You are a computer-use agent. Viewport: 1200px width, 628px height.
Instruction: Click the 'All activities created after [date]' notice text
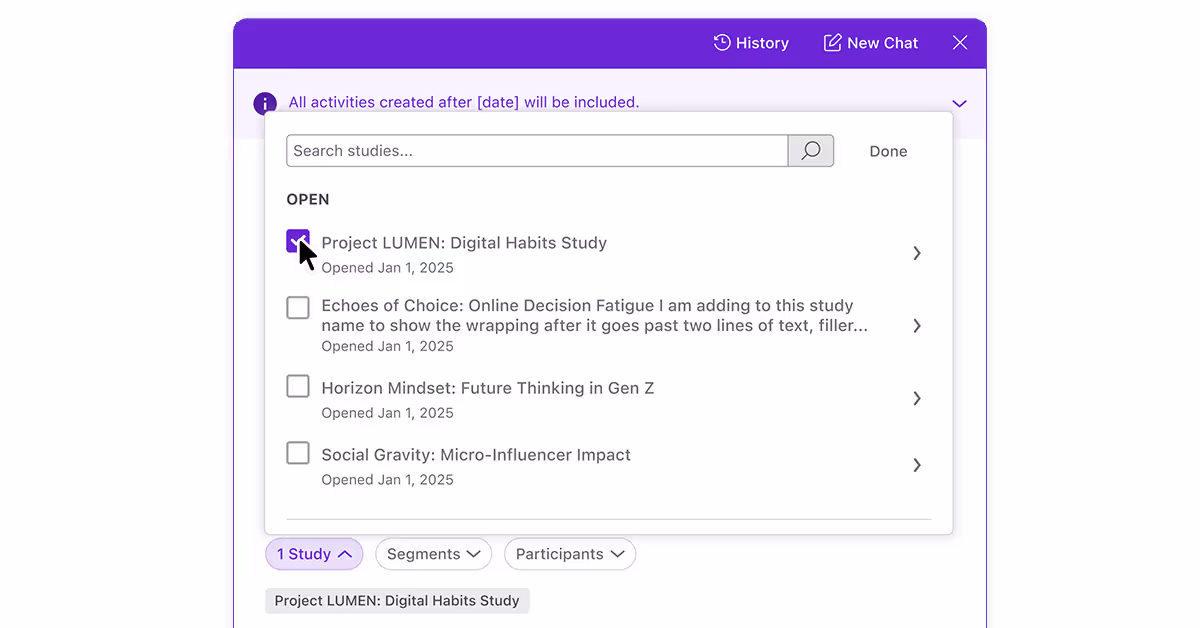tap(464, 102)
